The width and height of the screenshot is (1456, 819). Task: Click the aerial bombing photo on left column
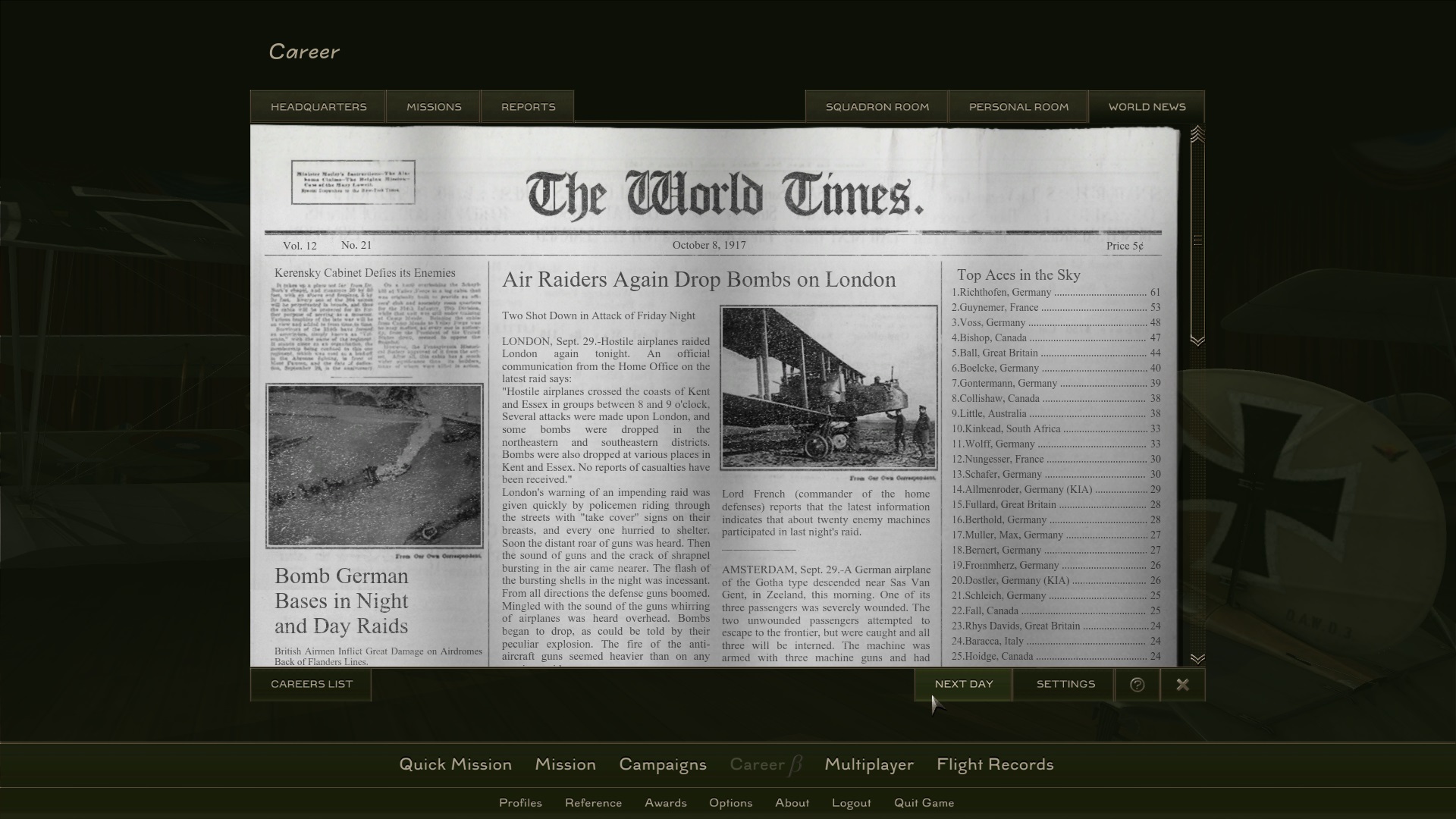point(375,465)
